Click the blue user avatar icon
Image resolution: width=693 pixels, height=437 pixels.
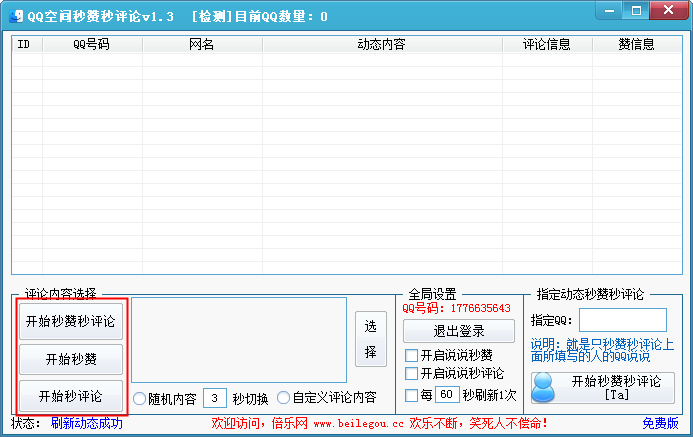click(544, 388)
